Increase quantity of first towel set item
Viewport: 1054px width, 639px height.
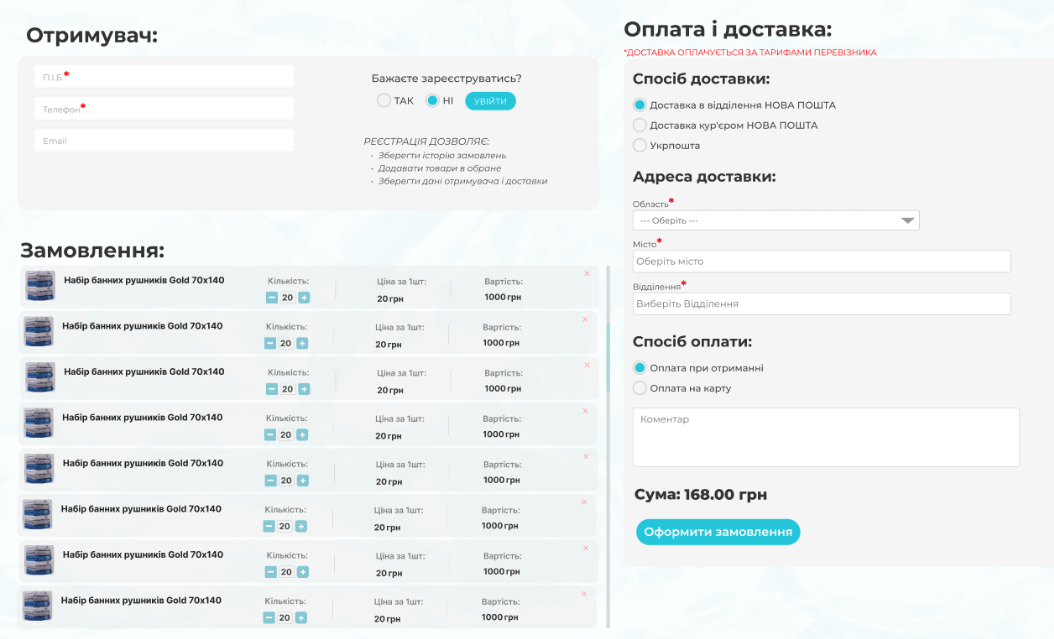pyautogui.click(x=304, y=298)
